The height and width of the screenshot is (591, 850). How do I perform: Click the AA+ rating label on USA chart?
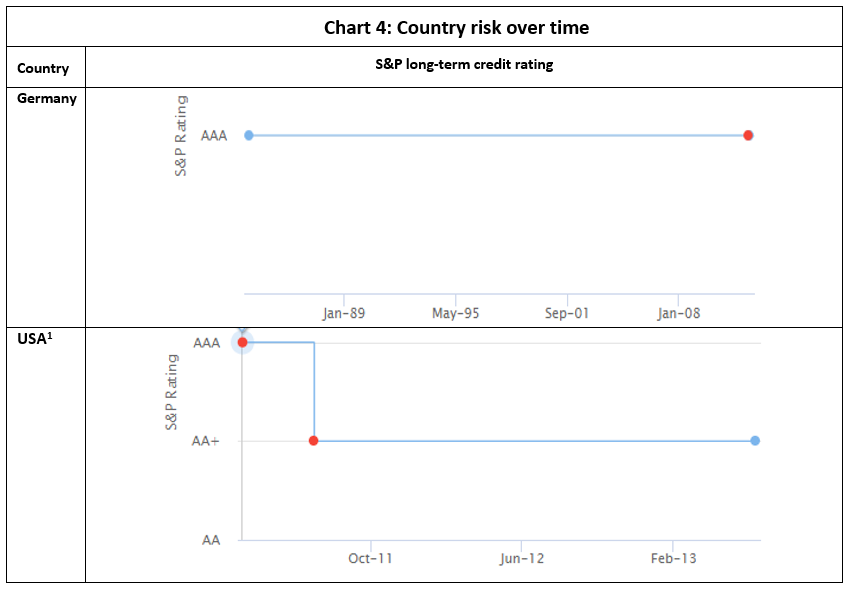[x=206, y=441]
